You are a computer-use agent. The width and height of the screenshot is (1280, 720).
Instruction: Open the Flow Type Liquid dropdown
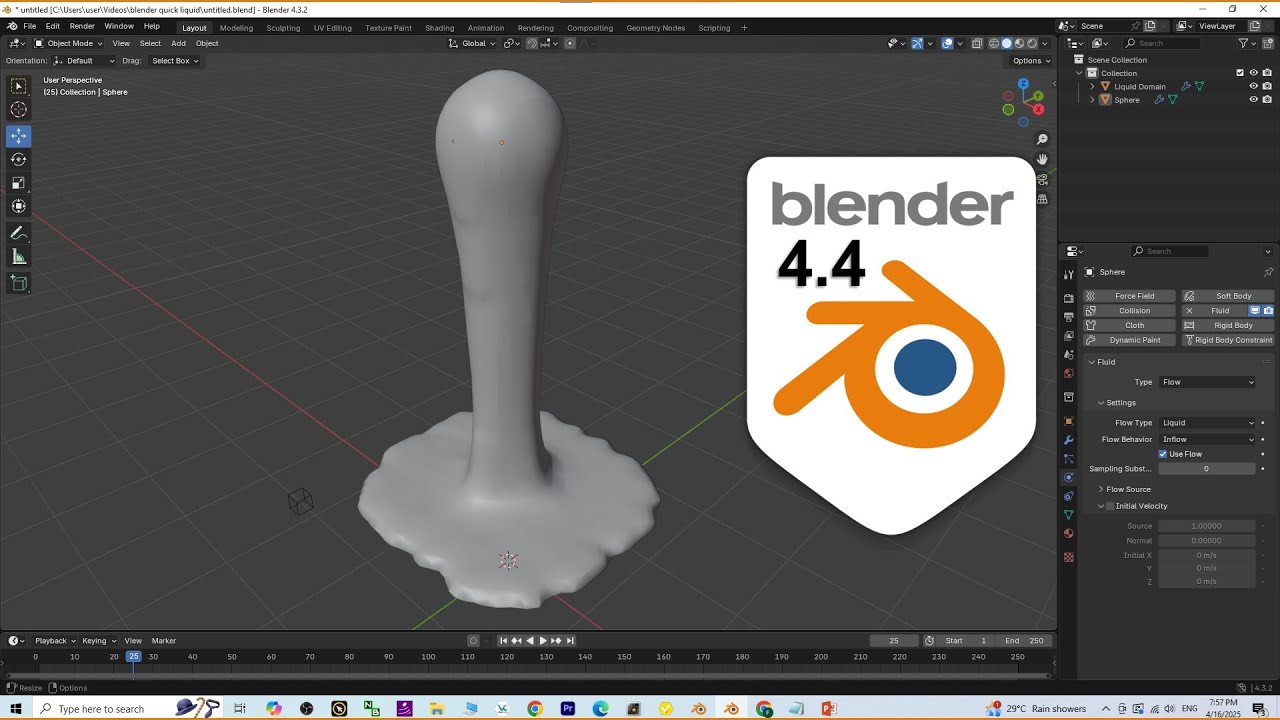tap(1207, 423)
